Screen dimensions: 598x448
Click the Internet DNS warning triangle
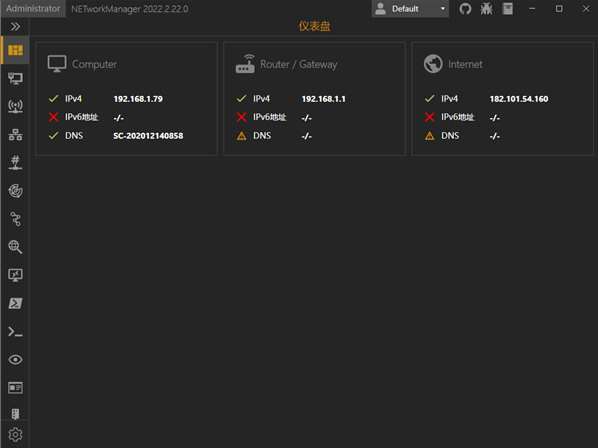click(x=429, y=136)
